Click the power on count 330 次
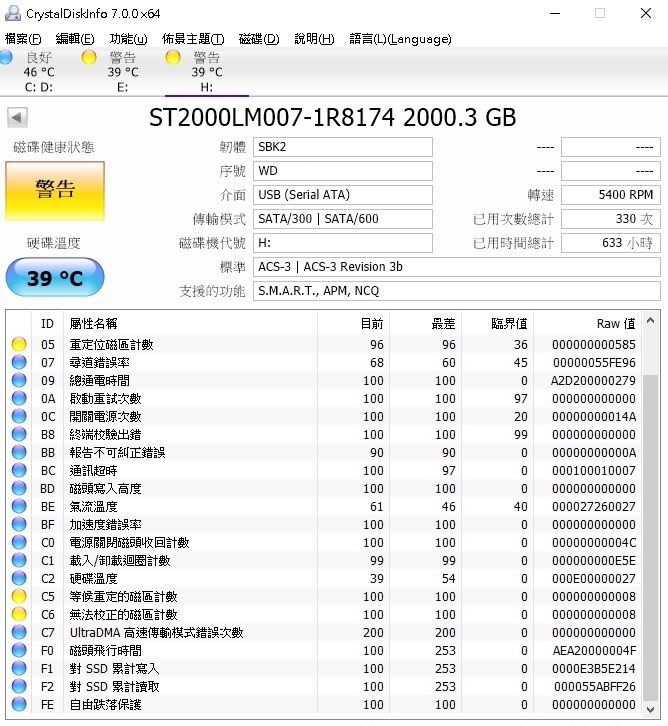Viewport: 668px width, 726px height. coord(611,219)
